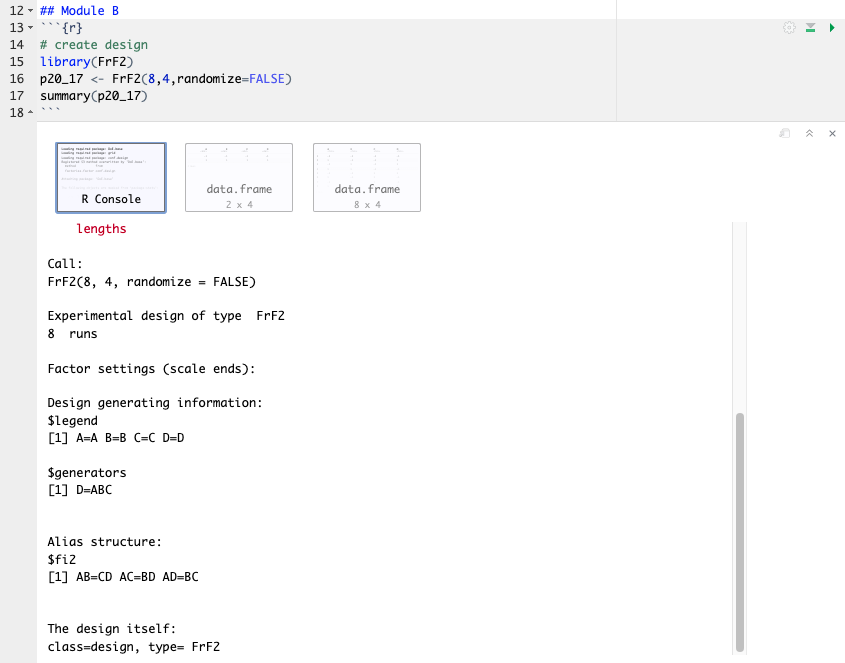
Task: Run all chunks above this one
Action: tap(811, 28)
